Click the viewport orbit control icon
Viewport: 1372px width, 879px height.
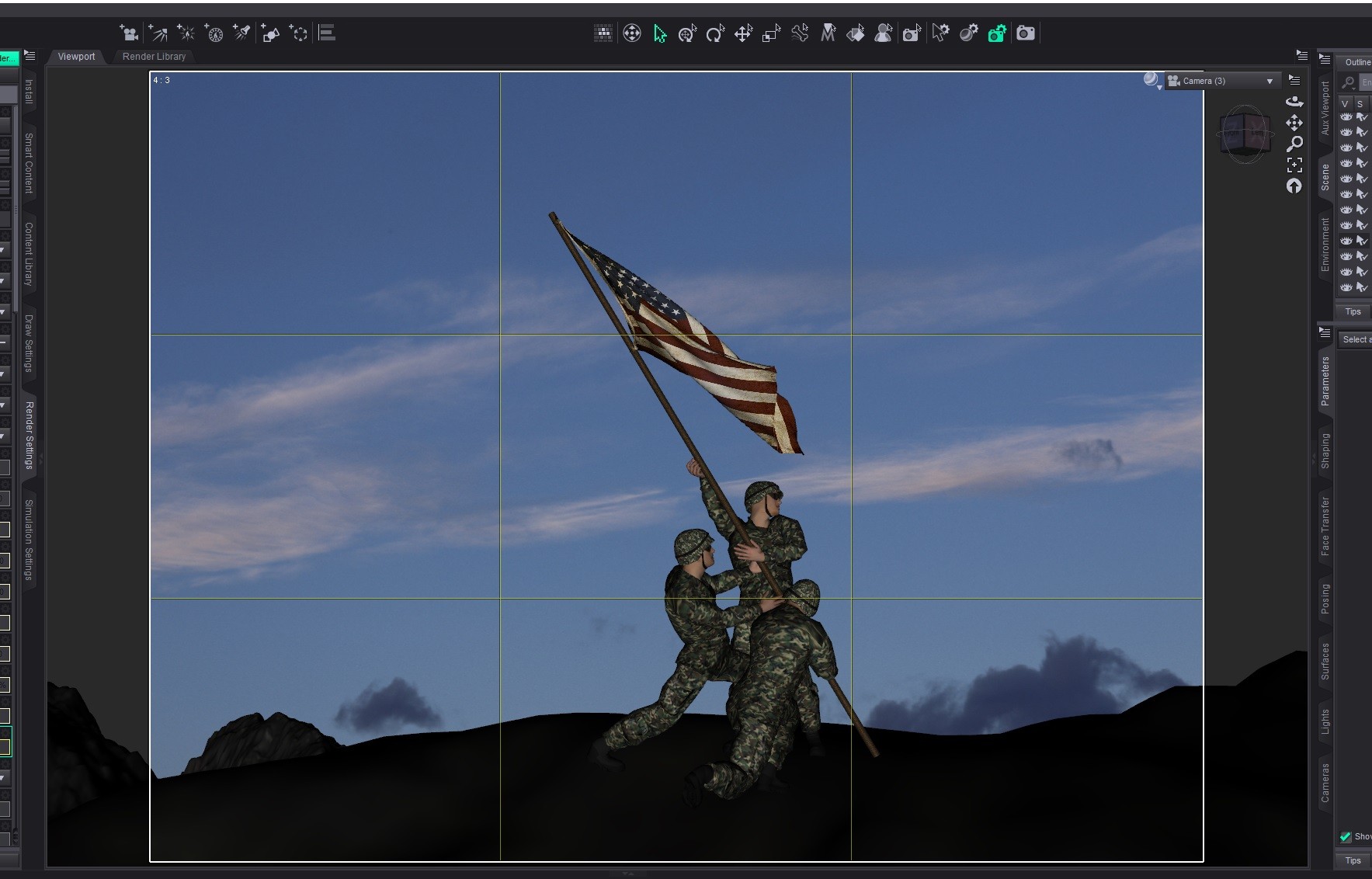click(1294, 101)
